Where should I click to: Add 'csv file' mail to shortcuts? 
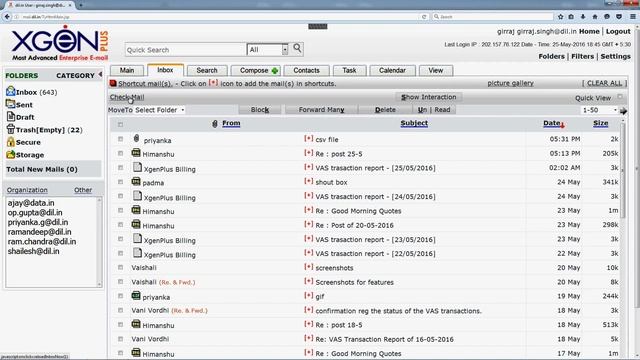coord(309,139)
